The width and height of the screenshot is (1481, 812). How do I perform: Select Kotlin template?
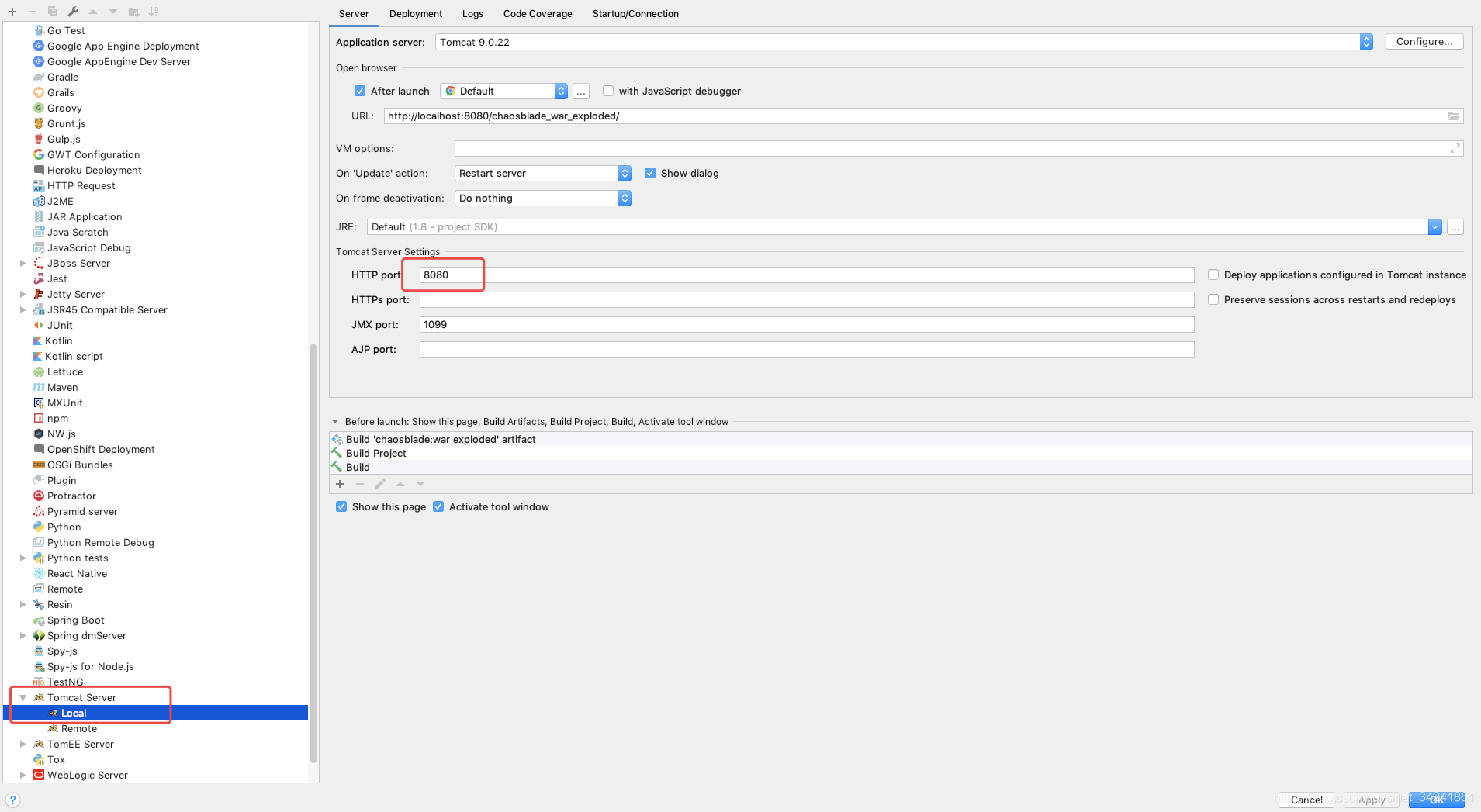(x=58, y=340)
